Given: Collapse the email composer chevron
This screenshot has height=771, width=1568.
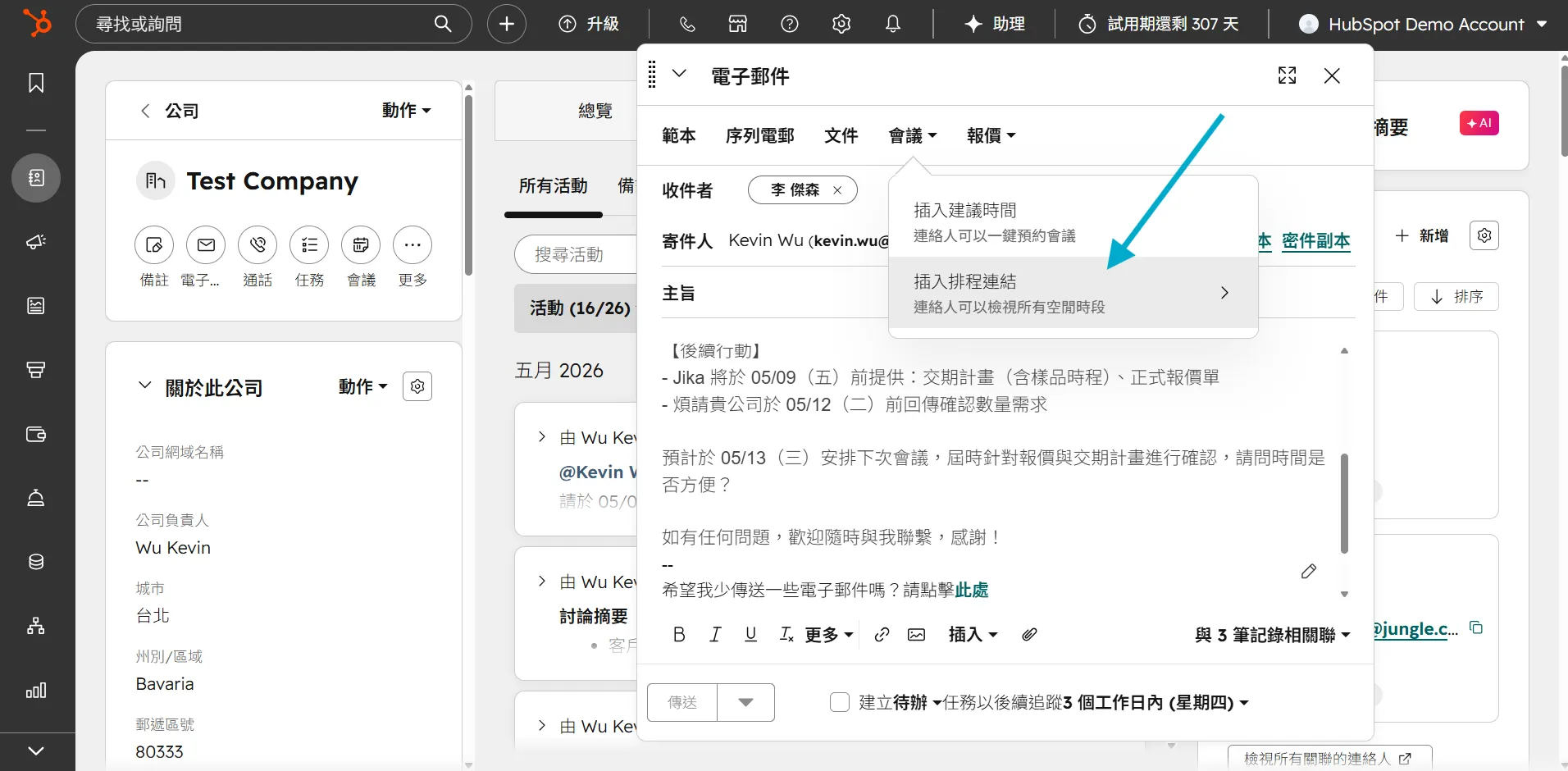Looking at the screenshot, I should (x=679, y=74).
